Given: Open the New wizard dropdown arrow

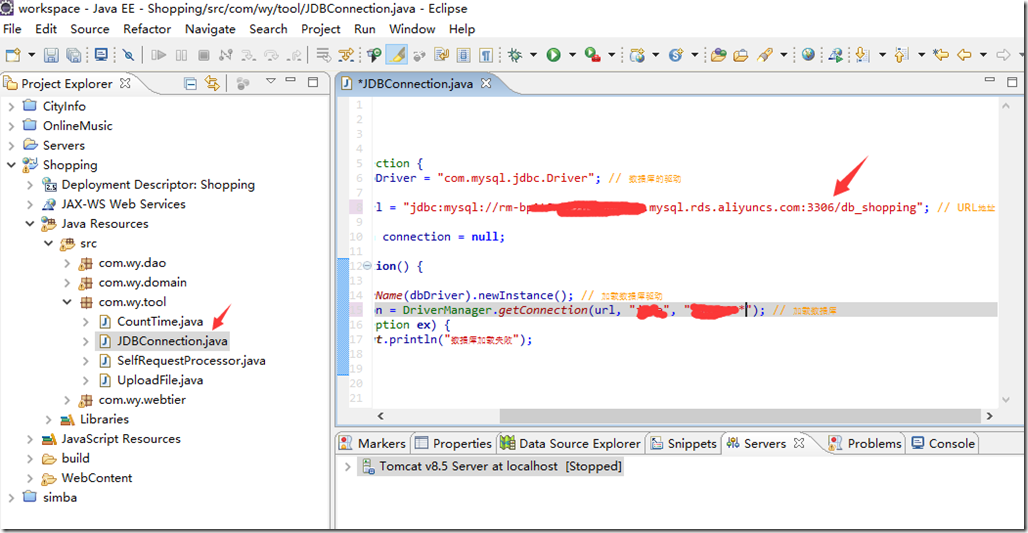Looking at the screenshot, I should click(x=31, y=55).
